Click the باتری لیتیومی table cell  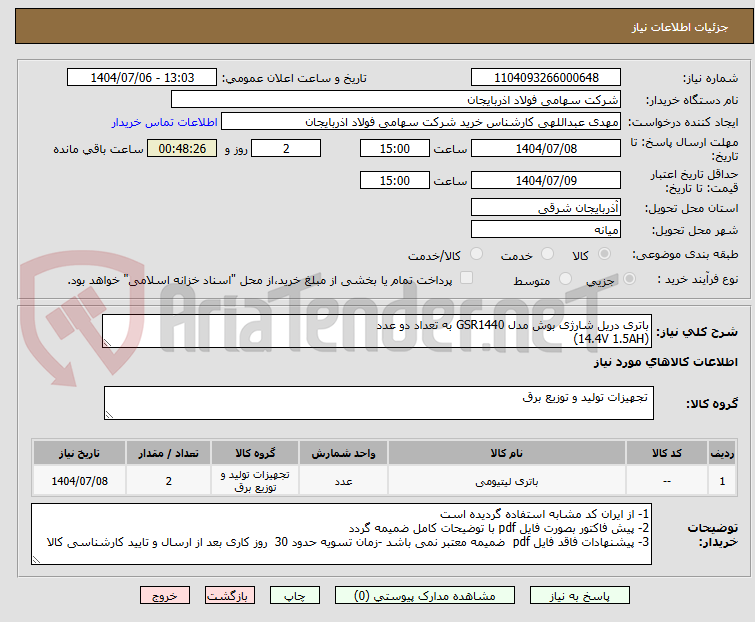point(507,480)
